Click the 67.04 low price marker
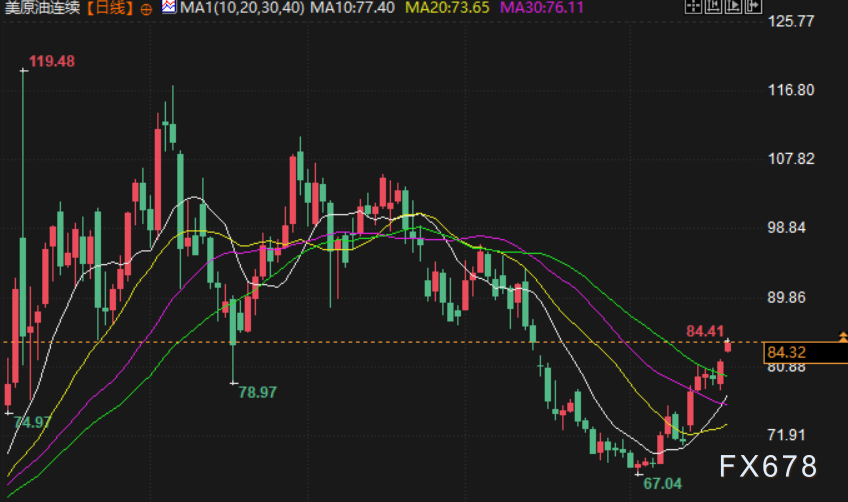Viewport: 848px width, 502px height. [662, 484]
